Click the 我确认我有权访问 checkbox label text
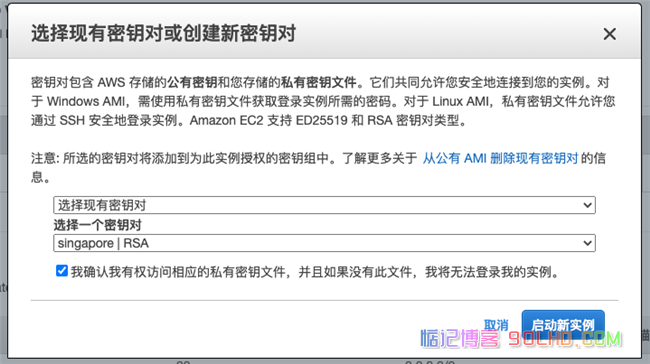The height and width of the screenshot is (364, 650). [x=315, y=272]
